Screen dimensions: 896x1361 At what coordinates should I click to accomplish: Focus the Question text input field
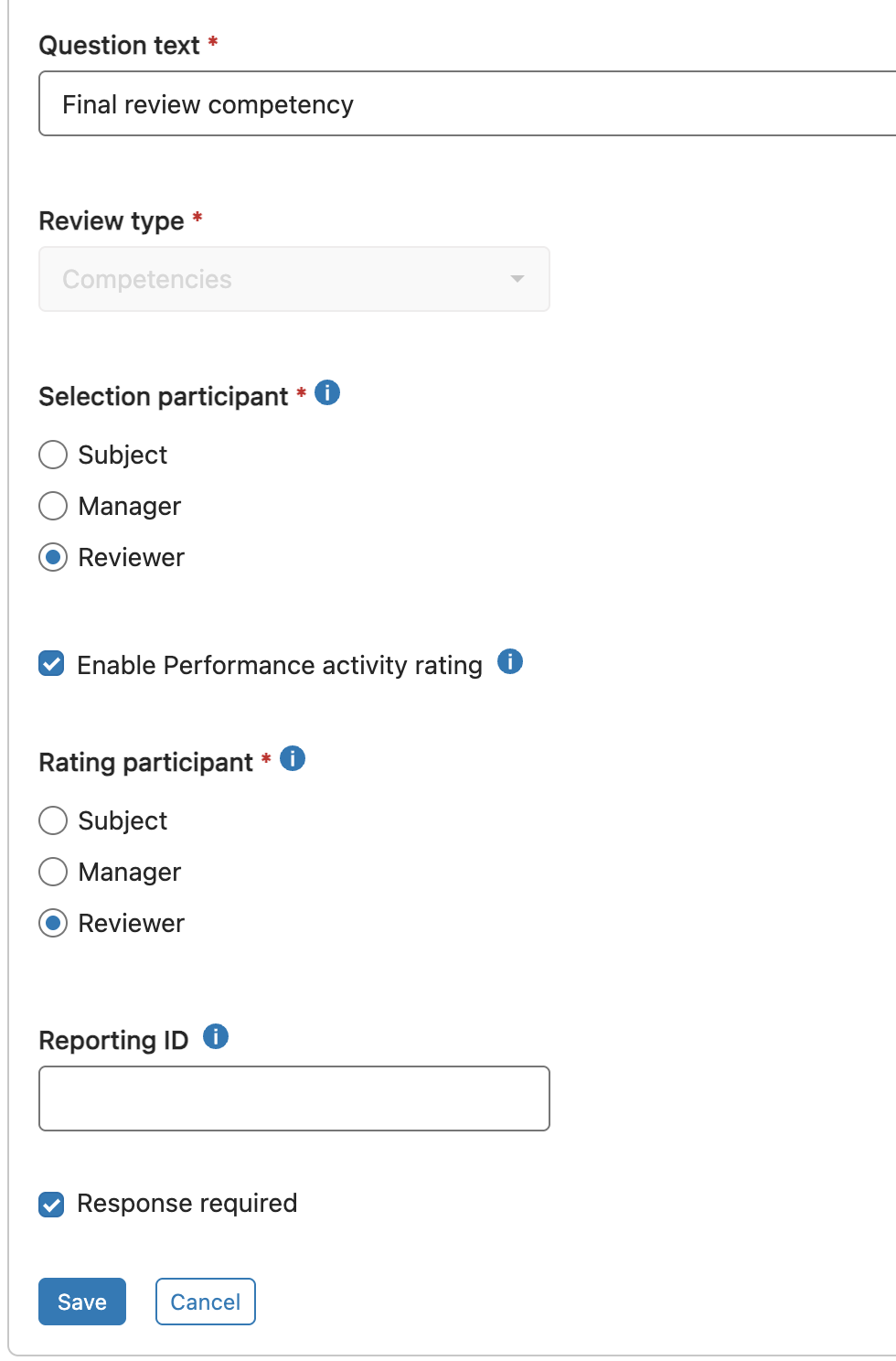pyautogui.click(x=467, y=103)
